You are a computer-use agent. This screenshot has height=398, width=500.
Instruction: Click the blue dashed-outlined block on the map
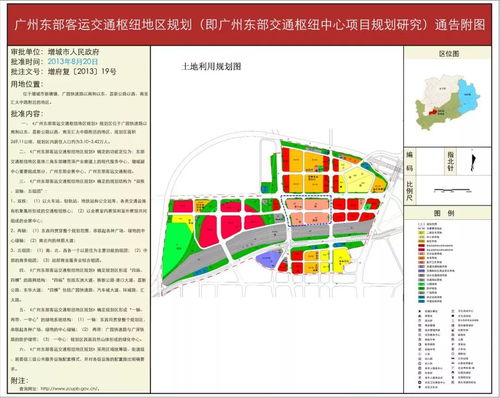[x=306, y=211]
